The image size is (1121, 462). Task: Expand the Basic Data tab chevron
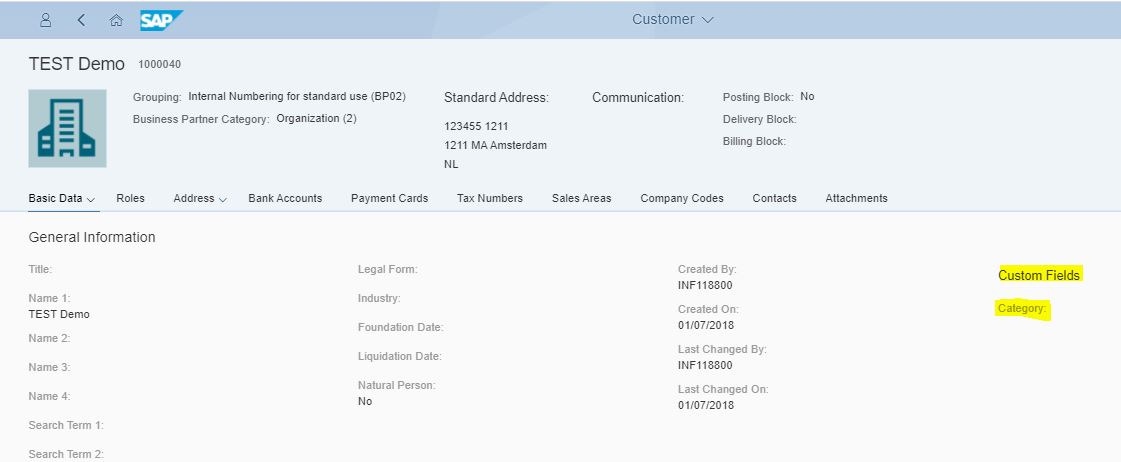click(x=91, y=199)
